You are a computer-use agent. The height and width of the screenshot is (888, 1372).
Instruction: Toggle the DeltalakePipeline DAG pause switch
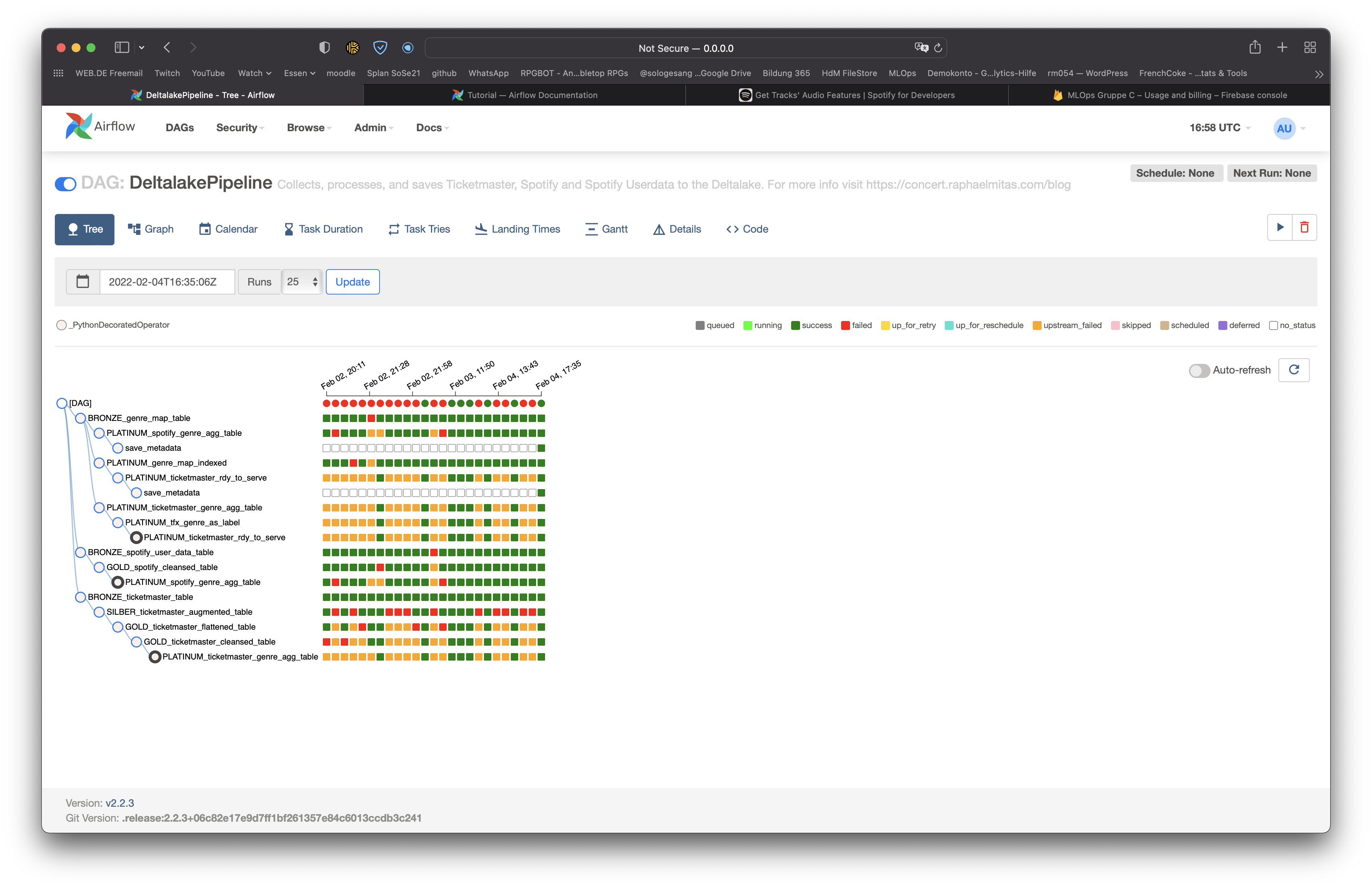pos(66,185)
